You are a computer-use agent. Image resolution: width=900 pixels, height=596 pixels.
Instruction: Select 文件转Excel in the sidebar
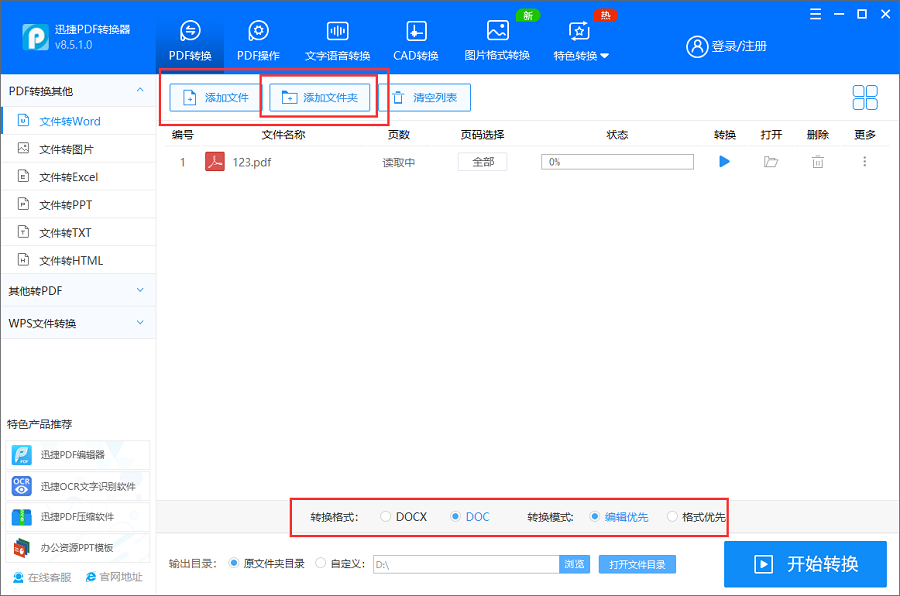(79, 177)
